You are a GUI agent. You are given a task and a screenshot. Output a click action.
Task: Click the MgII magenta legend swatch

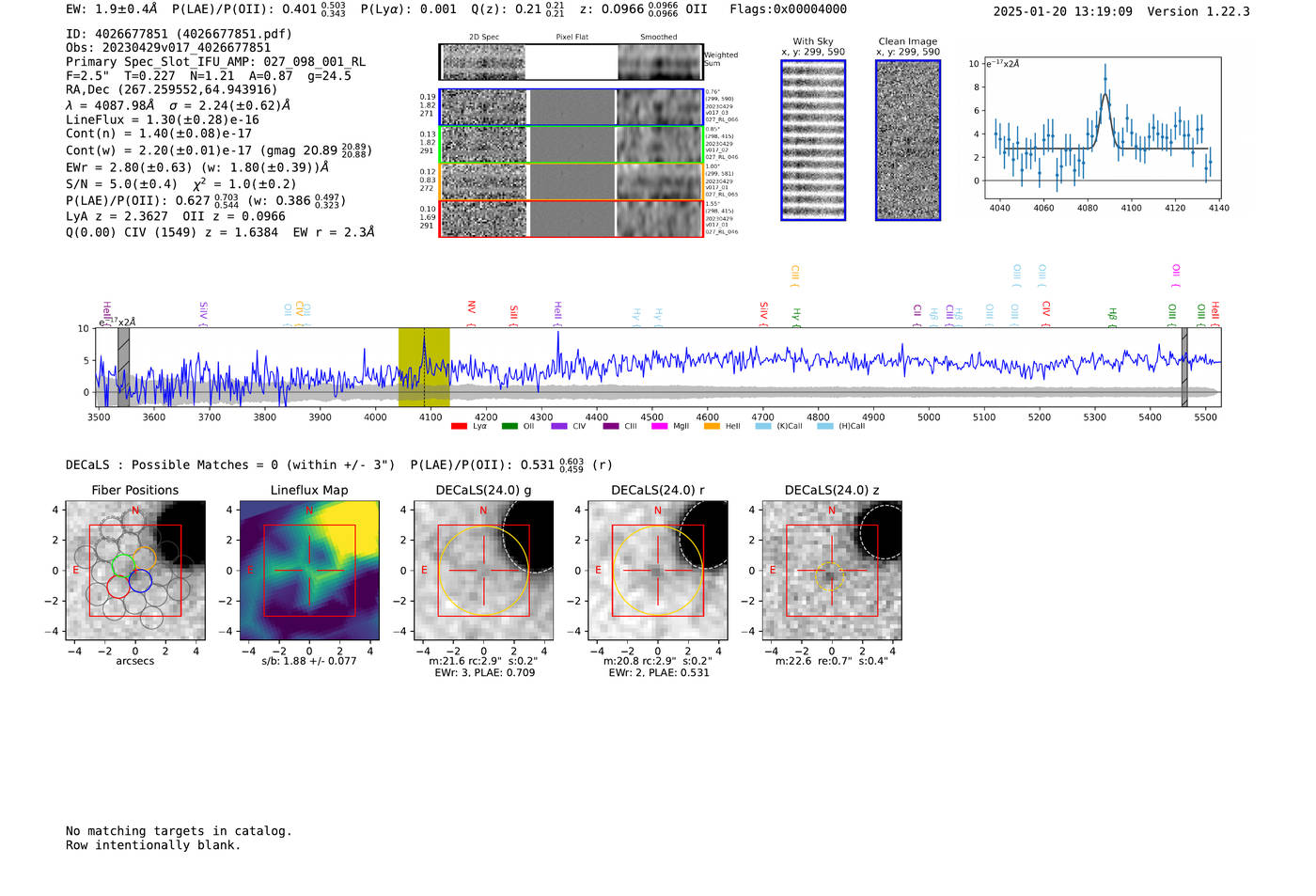point(659,426)
